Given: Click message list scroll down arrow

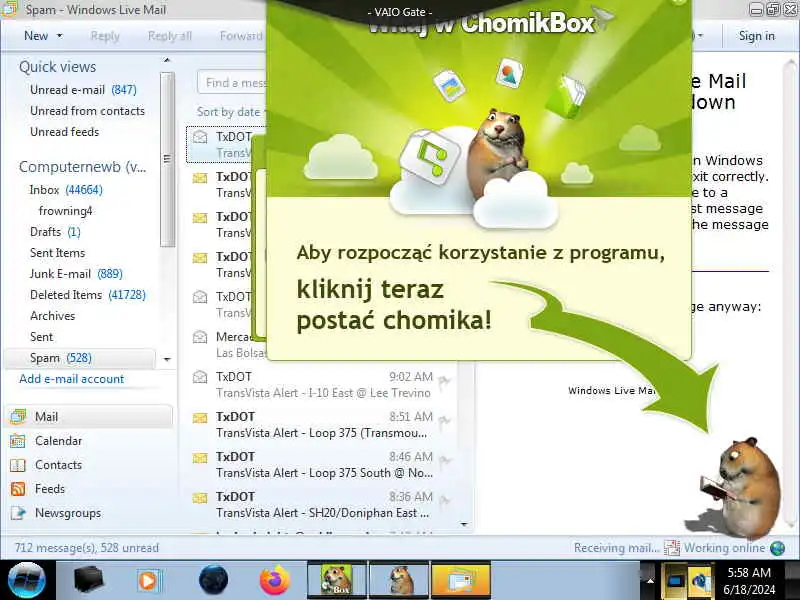Looking at the screenshot, I should (x=464, y=524).
